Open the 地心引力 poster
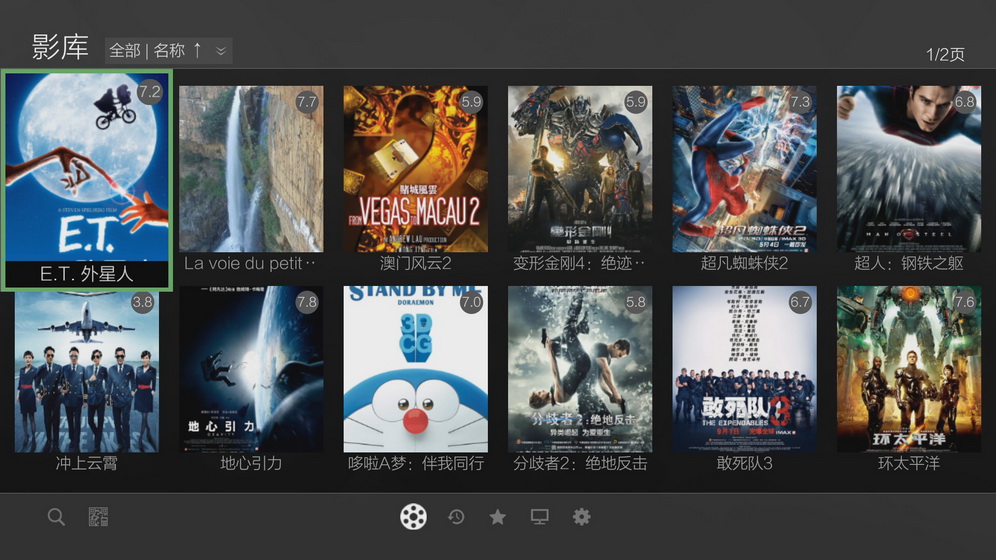This screenshot has width=996, height=560. click(251, 369)
